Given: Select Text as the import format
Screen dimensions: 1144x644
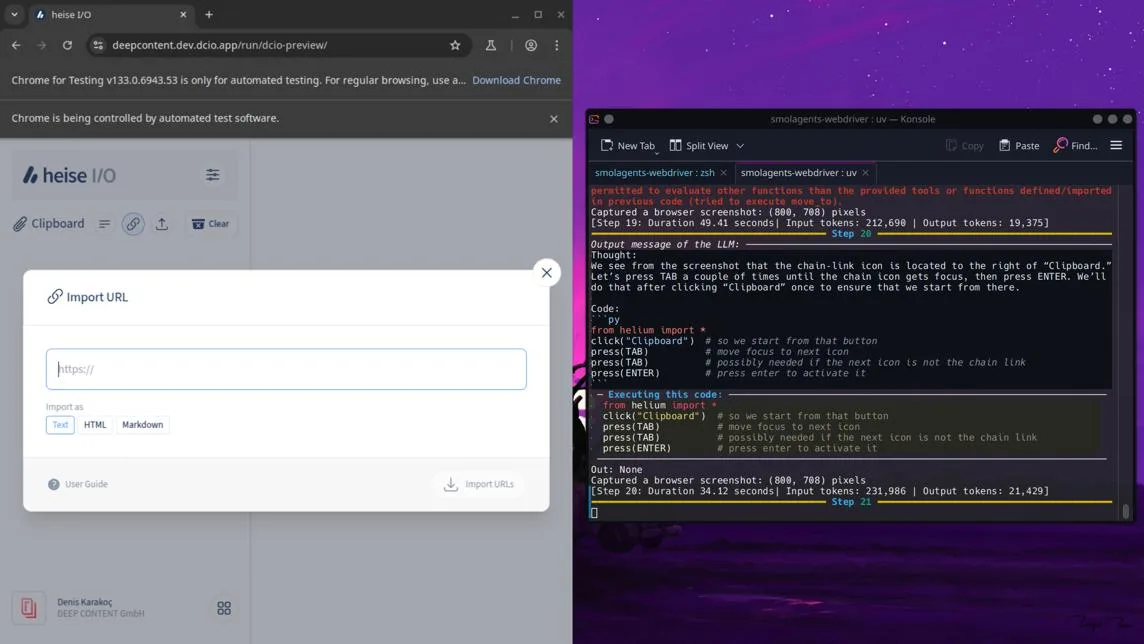Looking at the screenshot, I should coord(59,424).
